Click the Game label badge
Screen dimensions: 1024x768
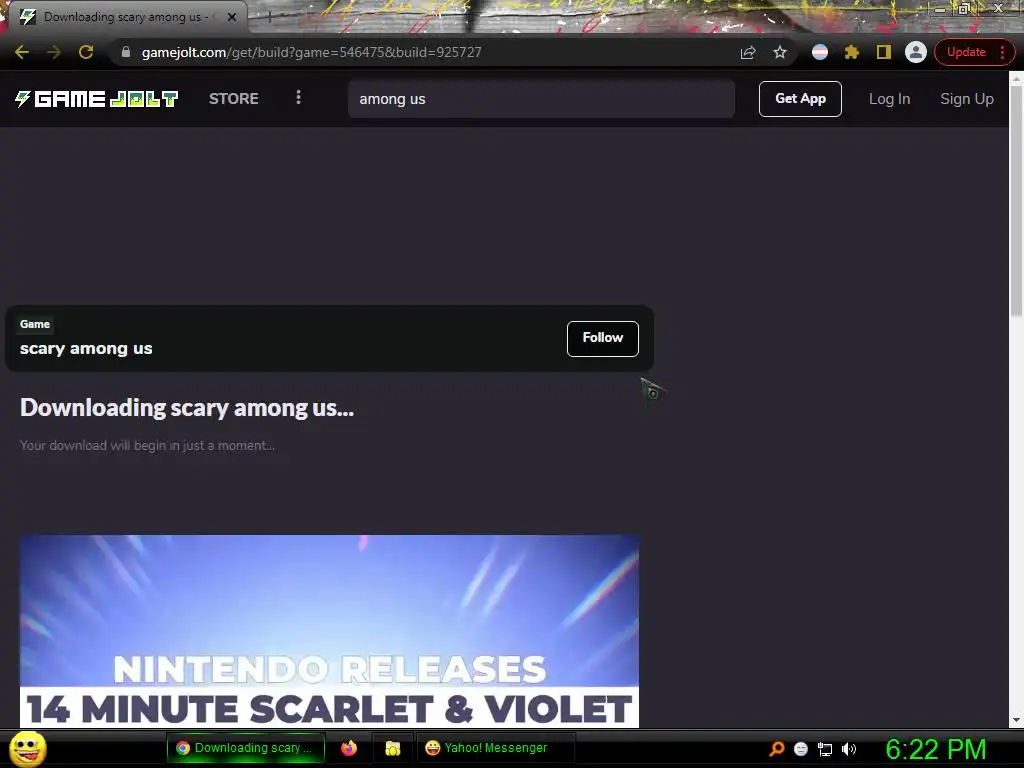tap(35, 324)
